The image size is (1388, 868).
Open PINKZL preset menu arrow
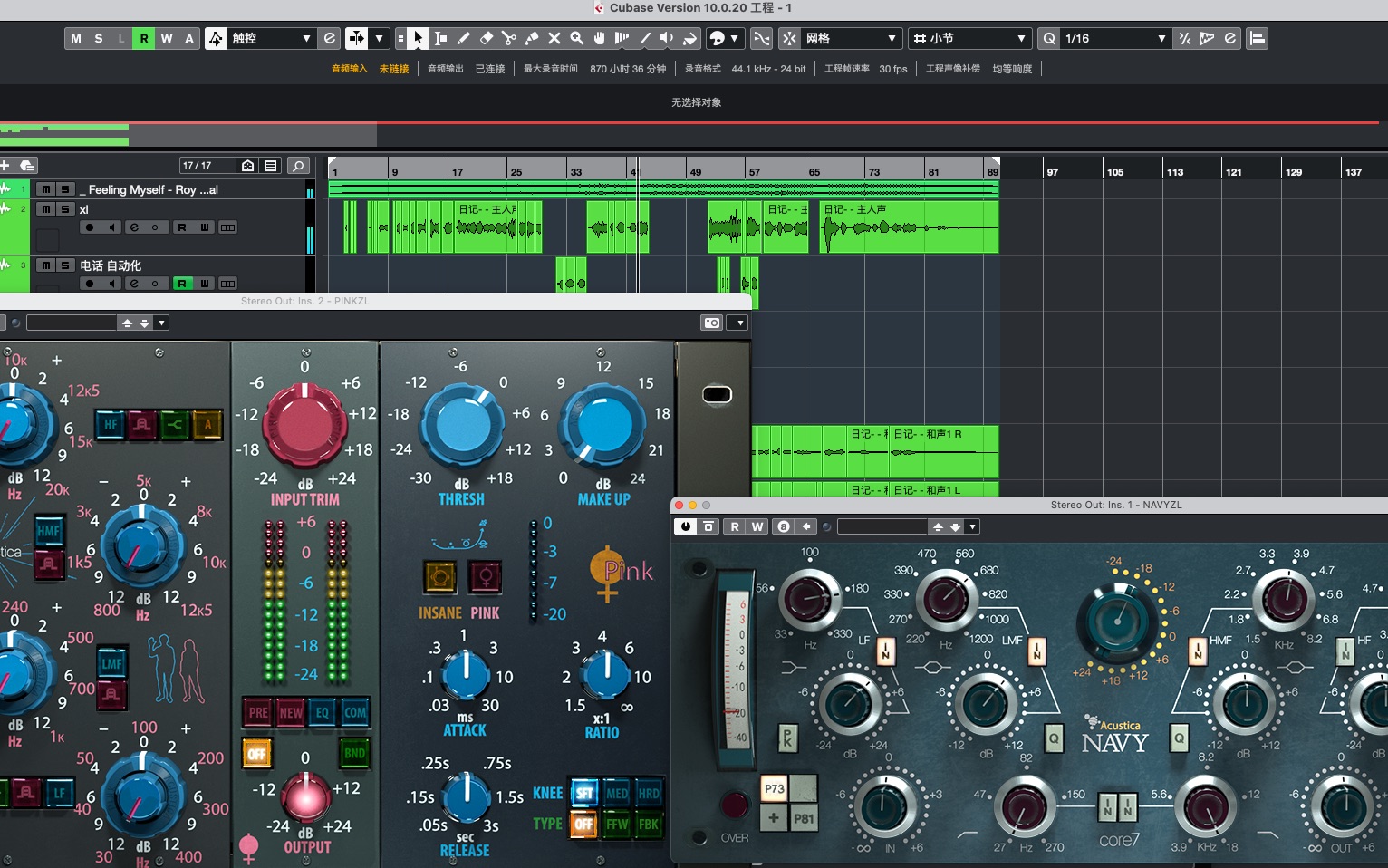pos(161,323)
